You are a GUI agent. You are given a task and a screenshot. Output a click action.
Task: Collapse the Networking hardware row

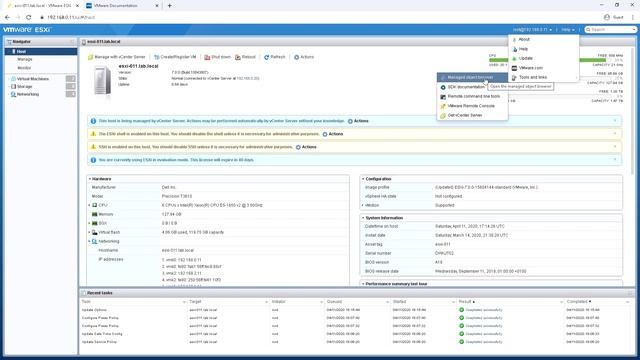[89, 241]
